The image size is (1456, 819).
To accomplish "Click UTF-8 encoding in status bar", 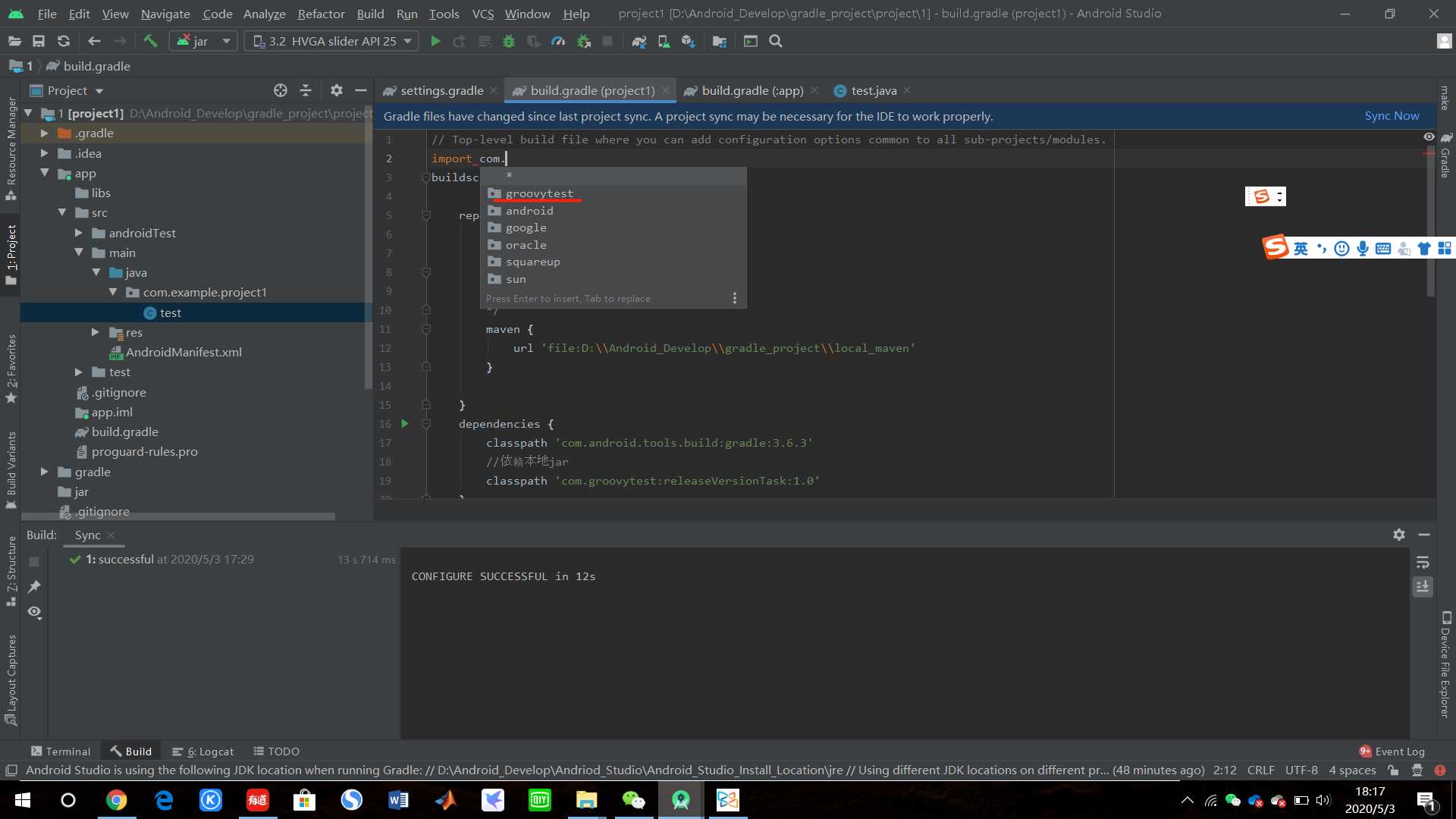I will [1301, 770].
